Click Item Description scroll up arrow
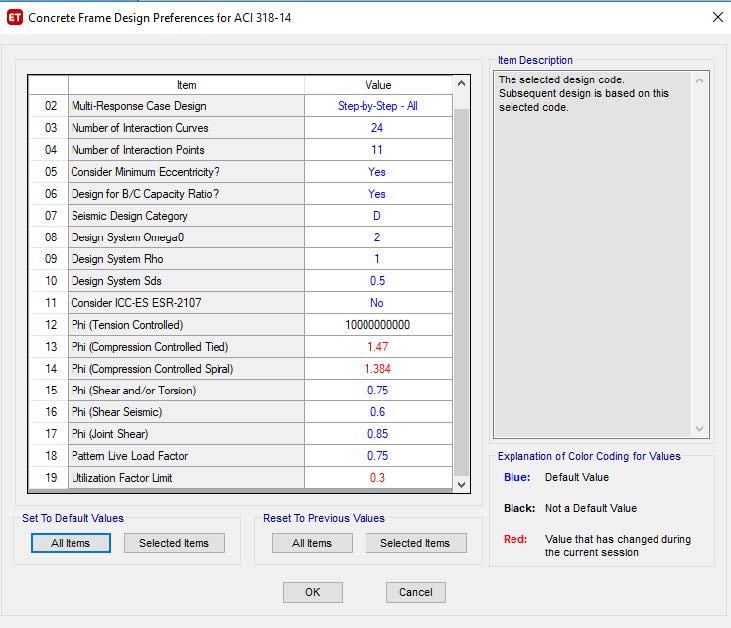 click(x=699, y=82)
